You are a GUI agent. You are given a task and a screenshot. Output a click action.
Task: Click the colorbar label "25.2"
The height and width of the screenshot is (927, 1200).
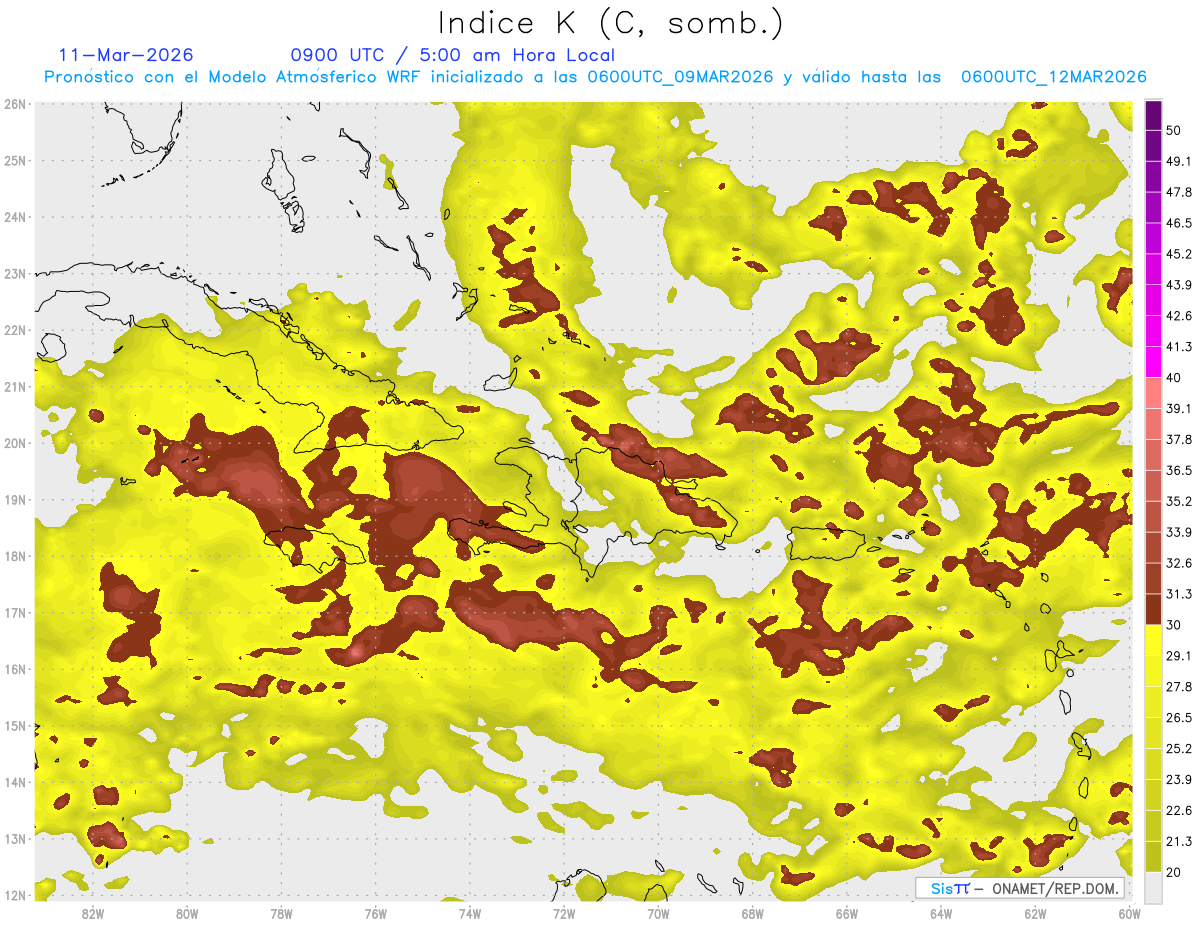pos(1179,749)
